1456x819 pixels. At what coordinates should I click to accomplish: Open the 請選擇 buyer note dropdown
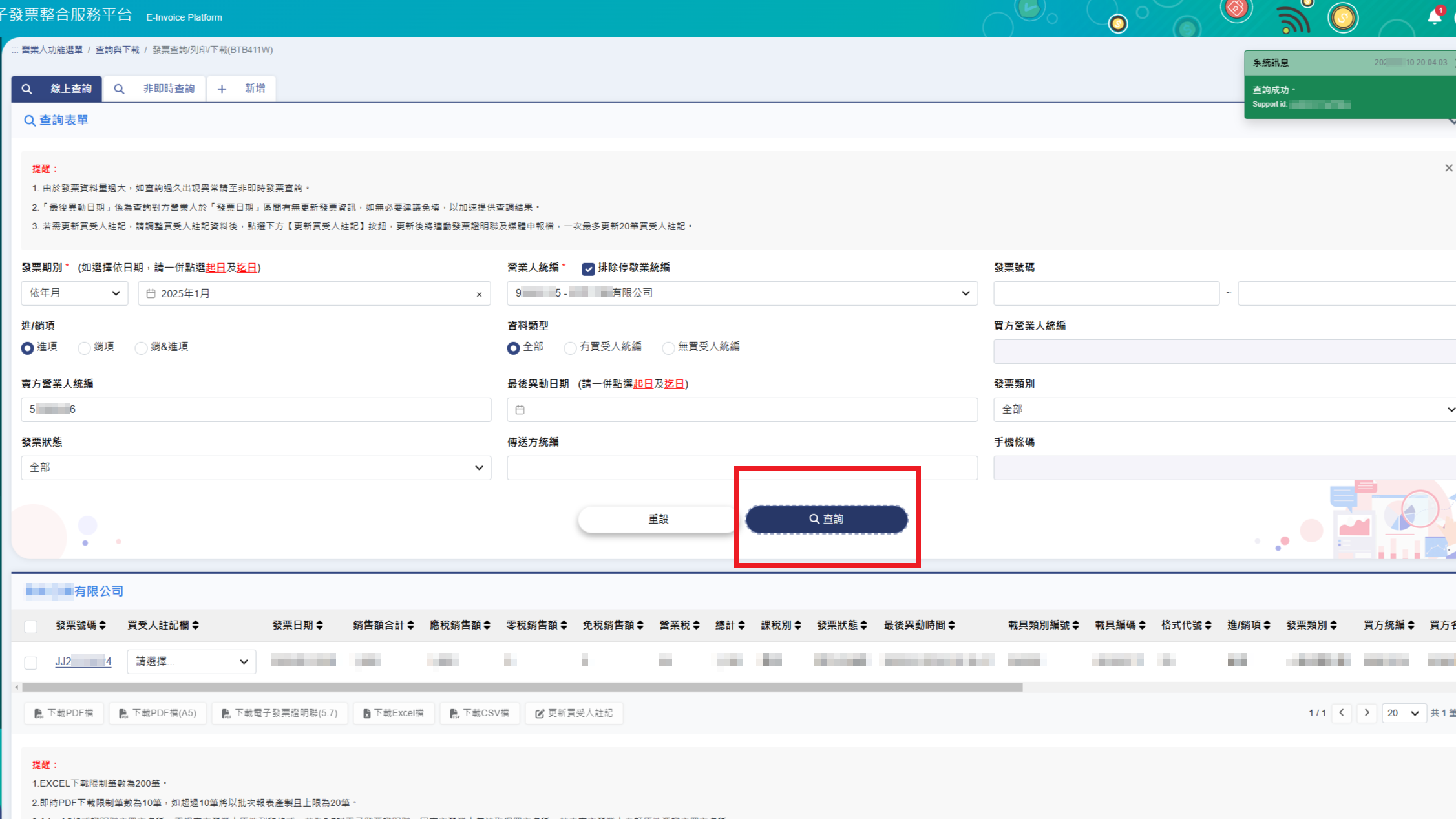pos(191,662)
